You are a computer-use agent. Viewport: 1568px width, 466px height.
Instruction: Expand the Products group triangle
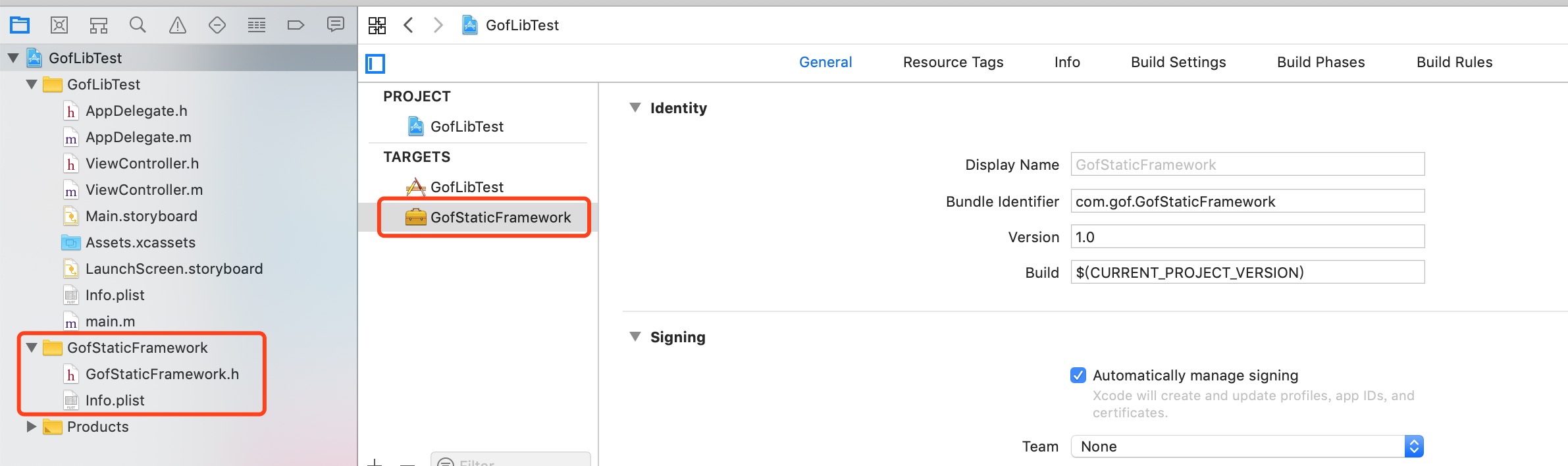tap(32, 427)
